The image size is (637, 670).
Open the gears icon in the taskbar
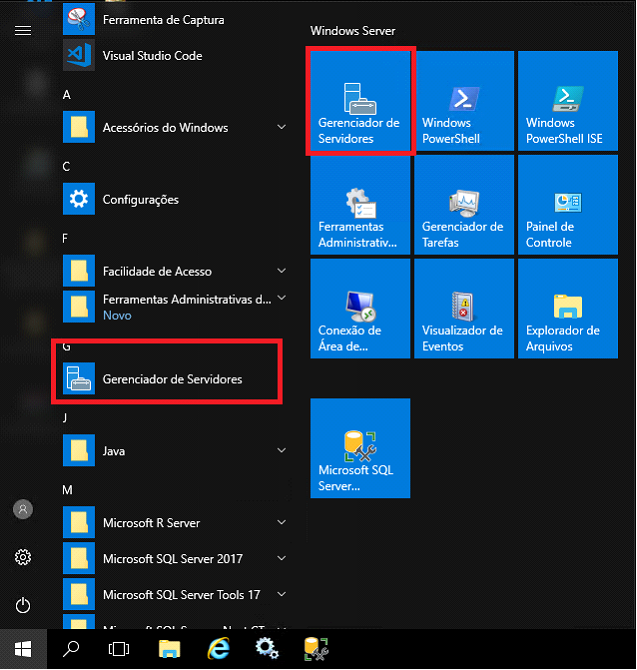[267, 649]
